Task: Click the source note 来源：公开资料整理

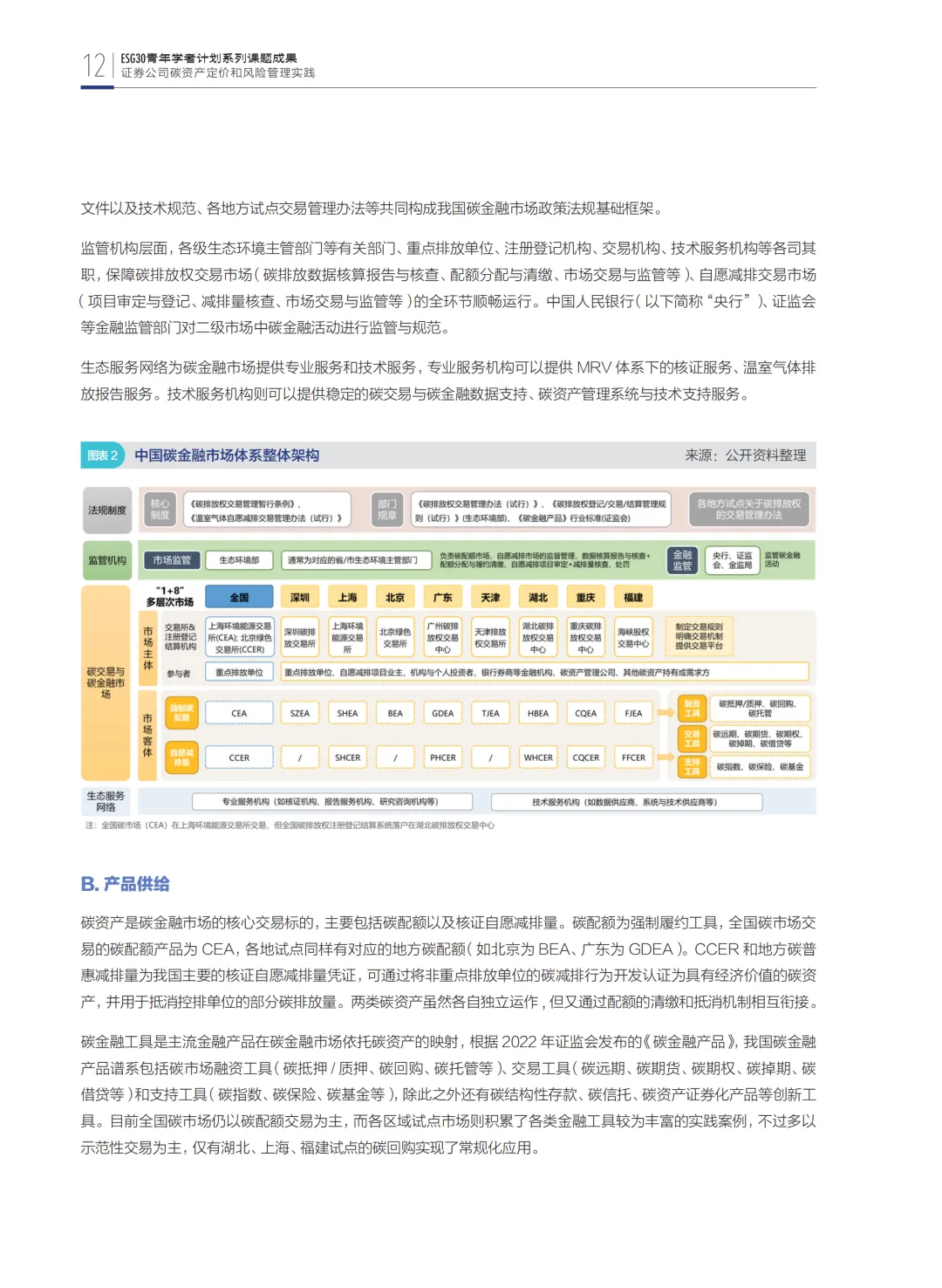Action: pyautogui.click(x=745, y=456)
